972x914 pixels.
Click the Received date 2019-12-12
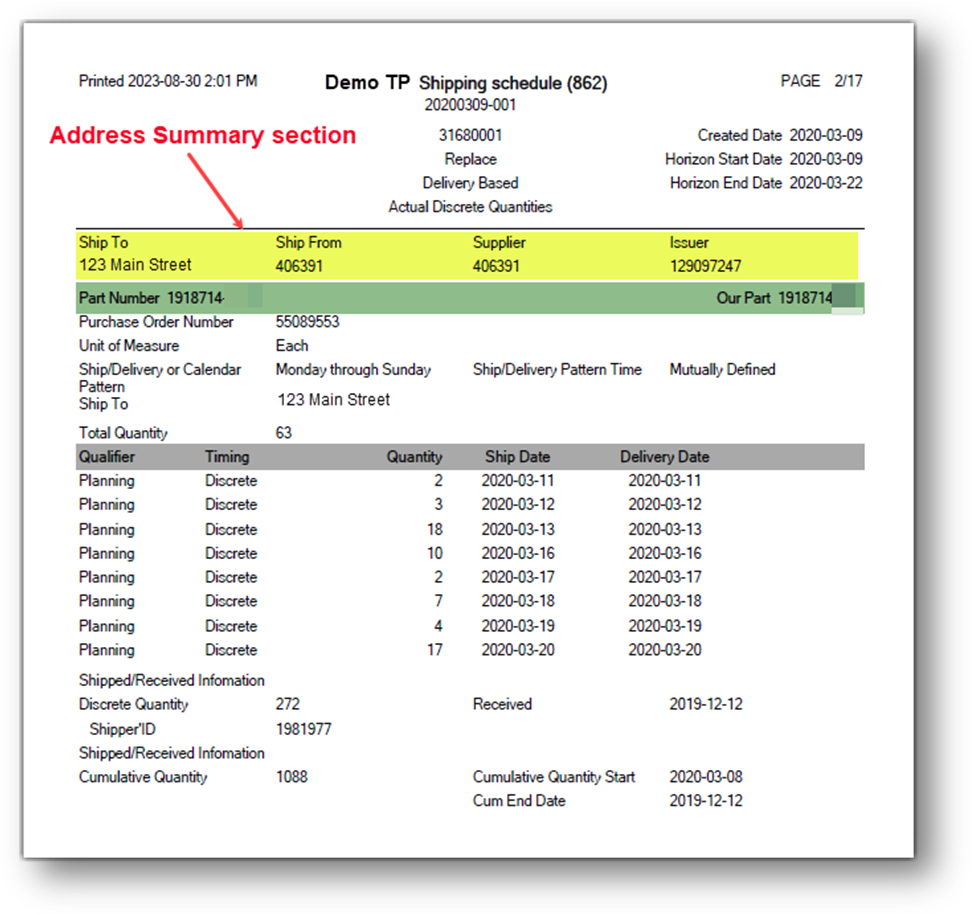click(706, 704)
